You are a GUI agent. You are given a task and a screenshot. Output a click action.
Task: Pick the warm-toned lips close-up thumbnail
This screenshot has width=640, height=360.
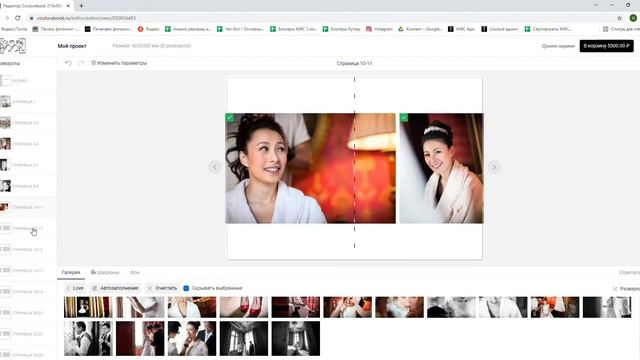click(399, 307)
